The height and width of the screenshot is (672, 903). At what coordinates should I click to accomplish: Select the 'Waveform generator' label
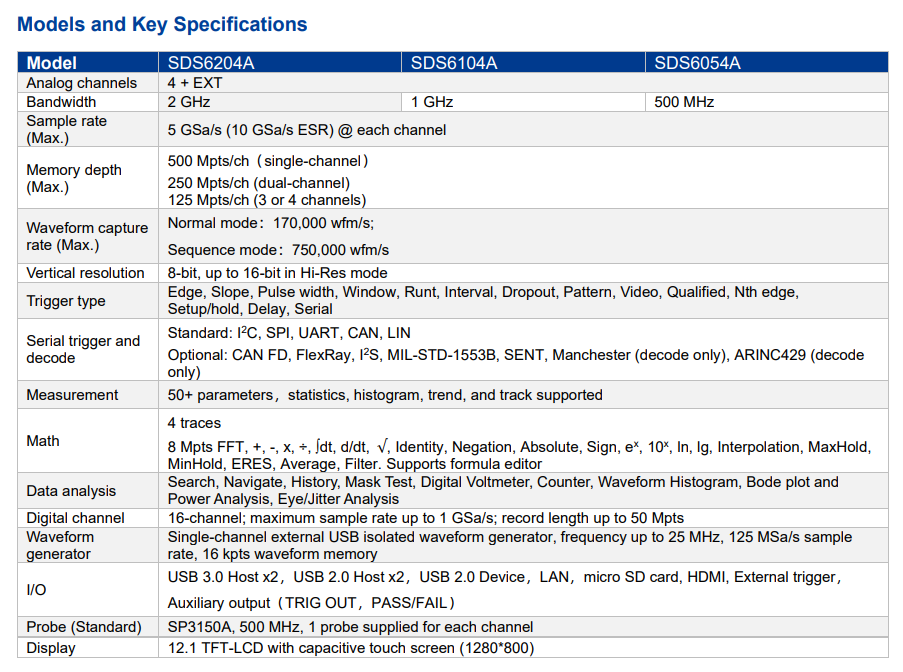click(x=60, y=545)
